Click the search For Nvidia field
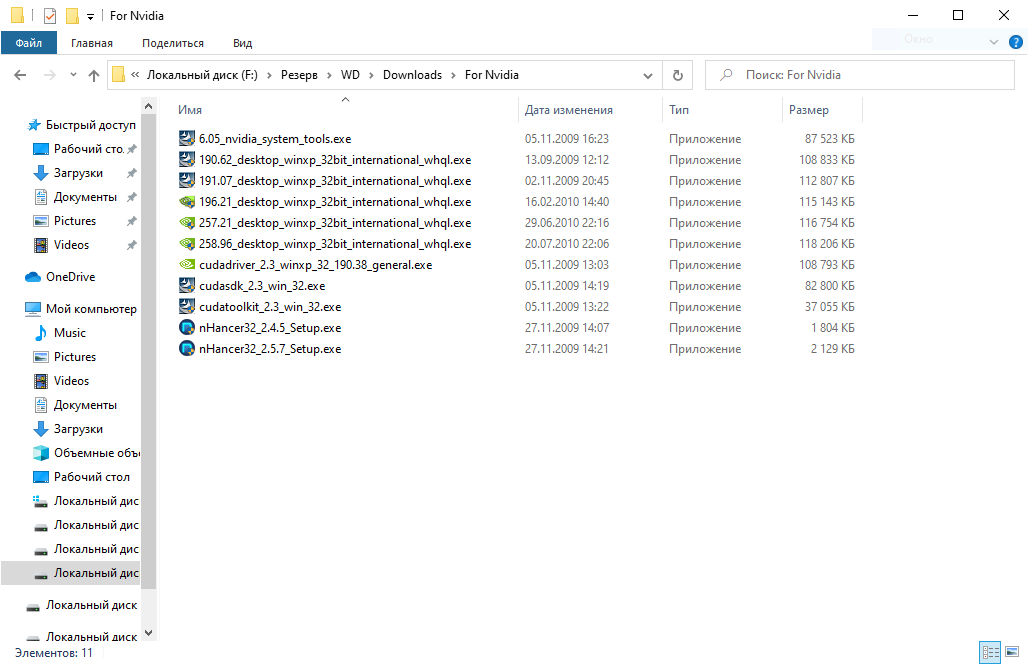Screen dimensions: 1028x665 pyautogui.click(x=860, y=75)
